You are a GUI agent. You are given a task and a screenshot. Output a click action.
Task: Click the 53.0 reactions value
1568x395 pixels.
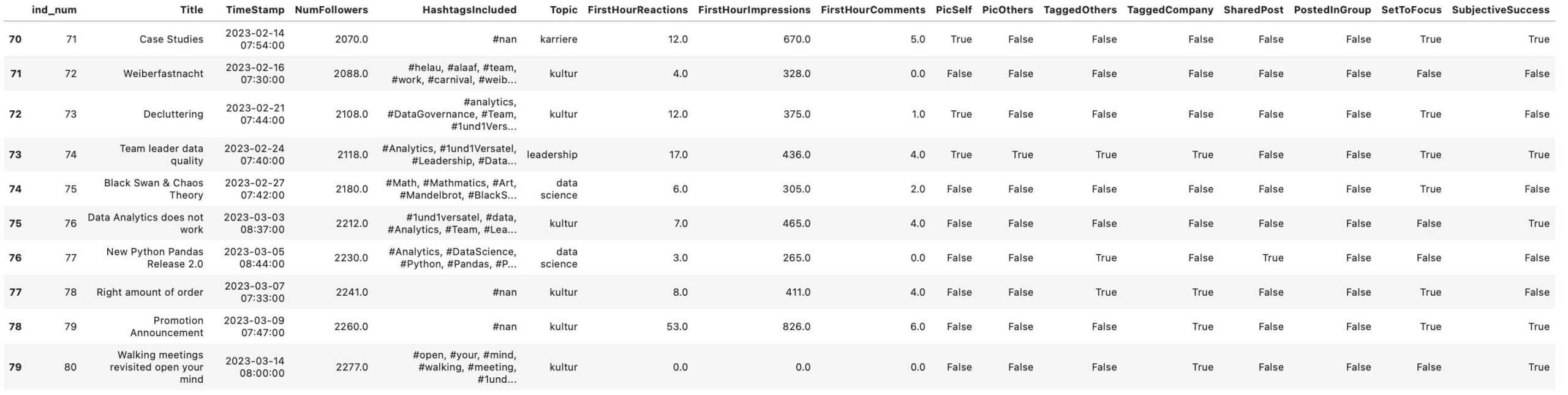tap(676, 326)
